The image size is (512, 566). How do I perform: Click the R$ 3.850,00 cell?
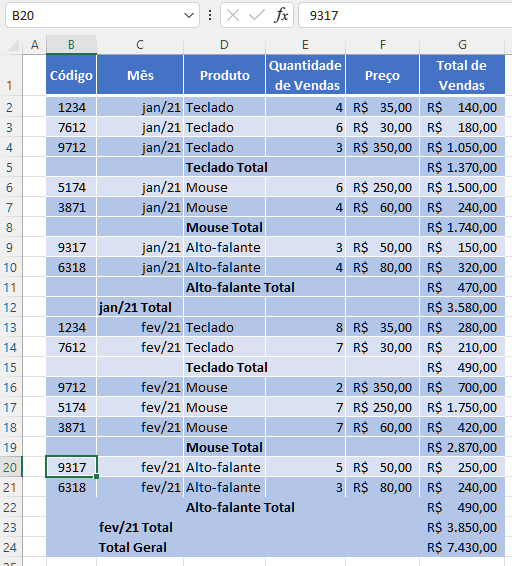click(x=462, y=527)
